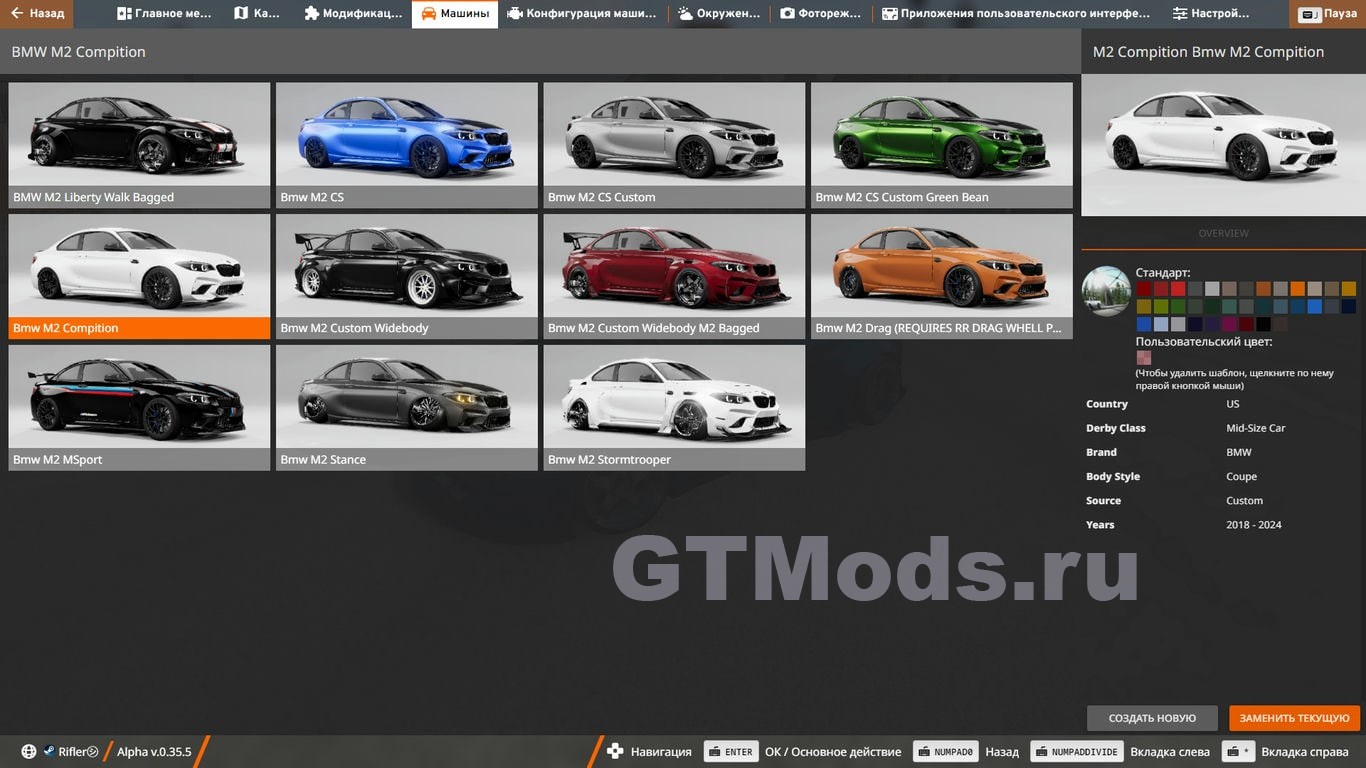Go back with the Назад button
1366x768 pixels.
pyautogui.click(x=37, y=14)
